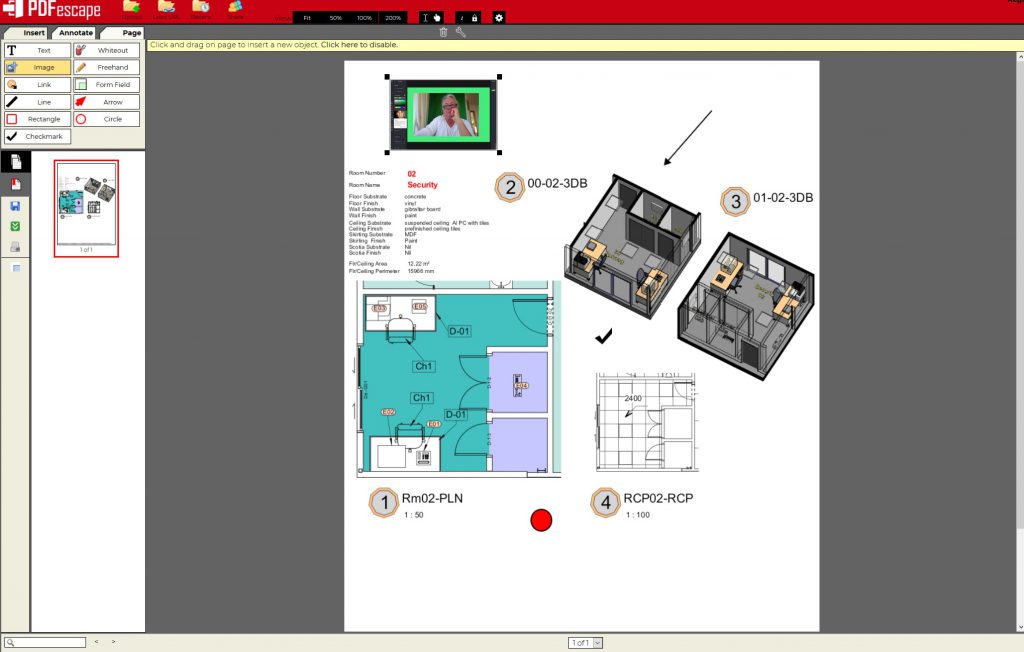The image size is (1024, 652).
Task: Switch to the Annotate tab
Action: tap(76, 33)
